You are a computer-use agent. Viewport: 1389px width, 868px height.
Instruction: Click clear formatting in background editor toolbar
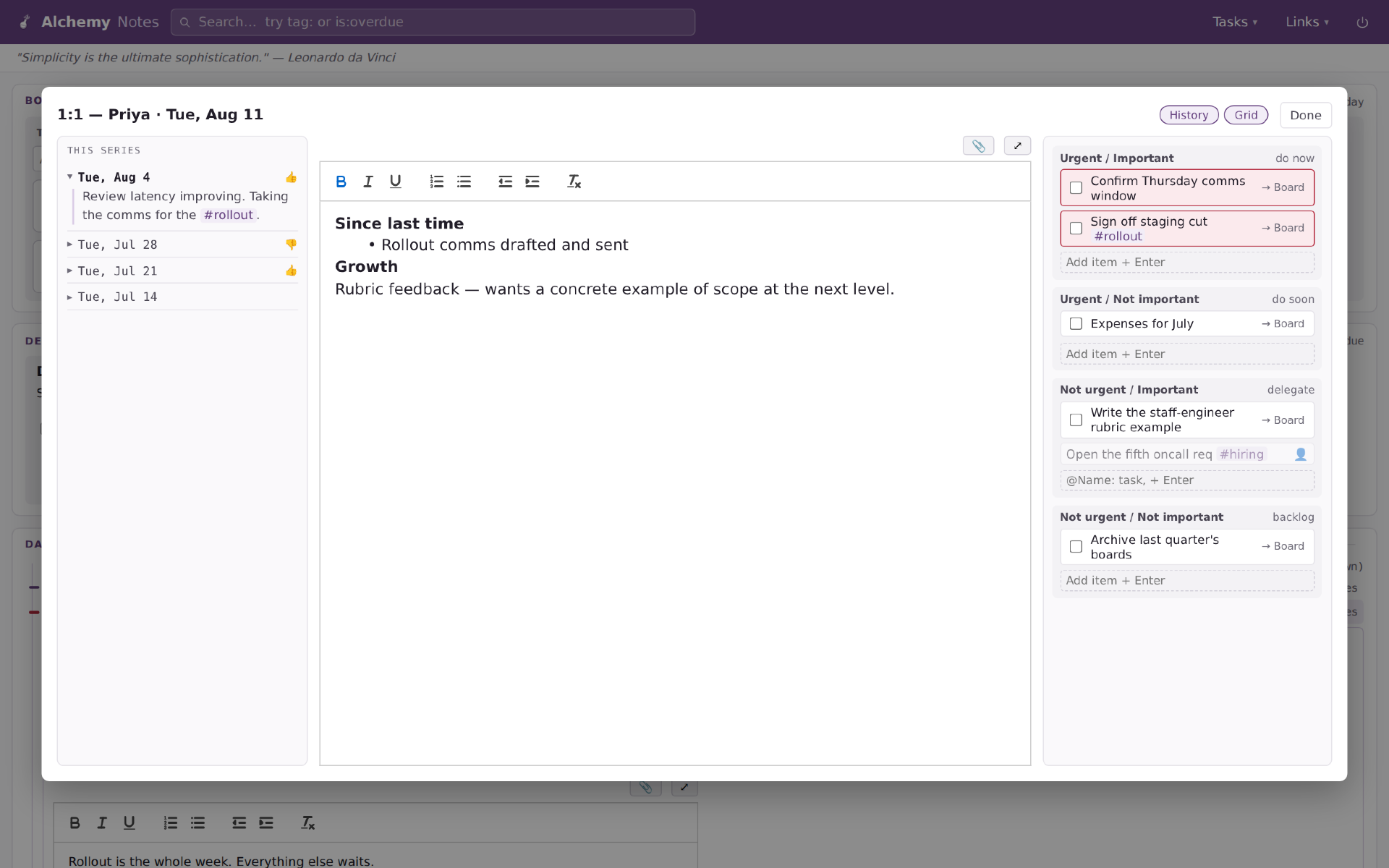coord(307,823)
